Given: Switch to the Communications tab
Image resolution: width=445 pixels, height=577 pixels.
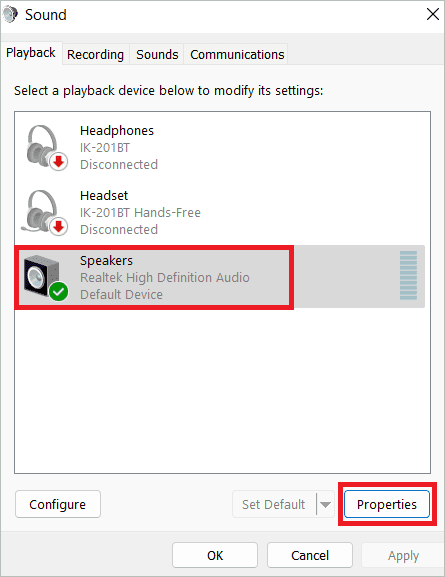Looking at the screenshot, I should [237, 54].
